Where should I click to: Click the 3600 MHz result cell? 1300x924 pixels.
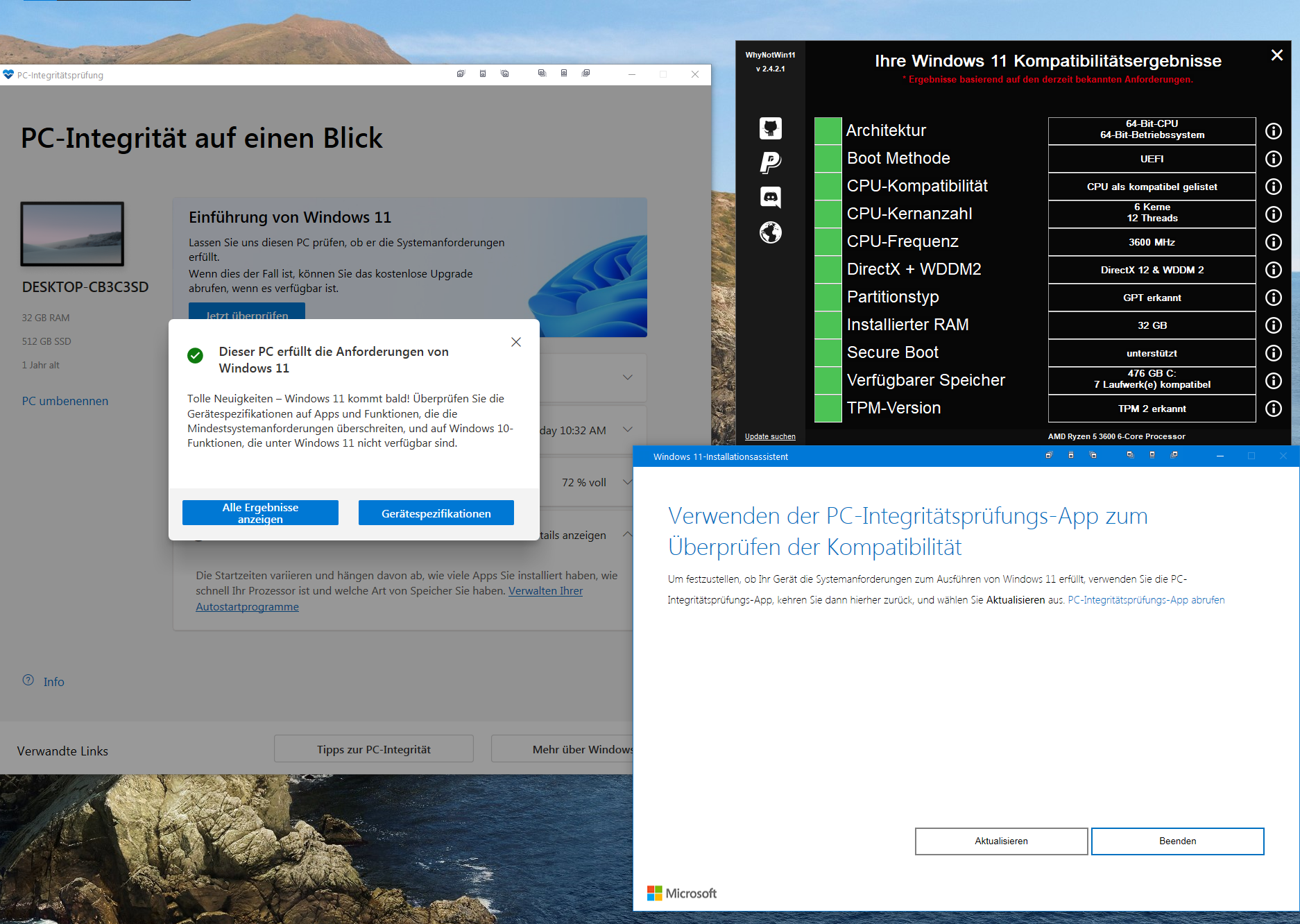[x=1152, y=242]
